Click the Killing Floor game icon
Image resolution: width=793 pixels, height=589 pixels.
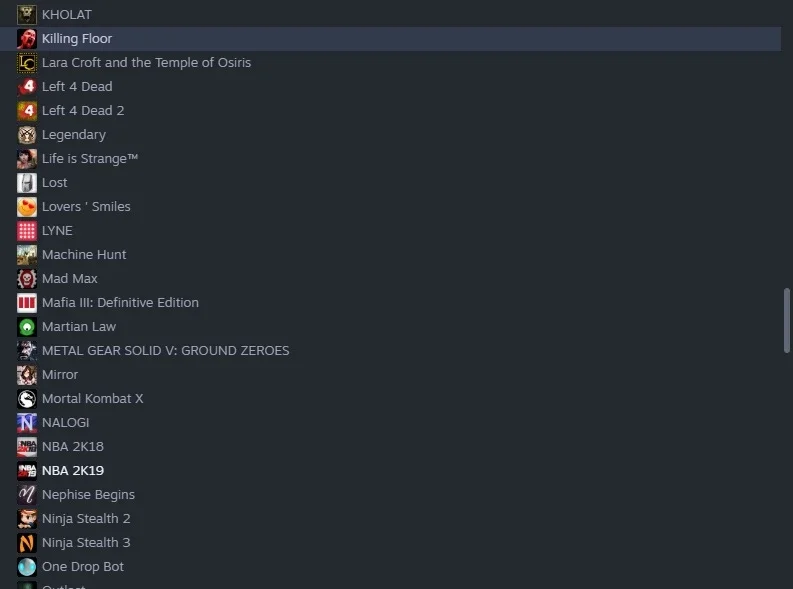tap(27, 39)
